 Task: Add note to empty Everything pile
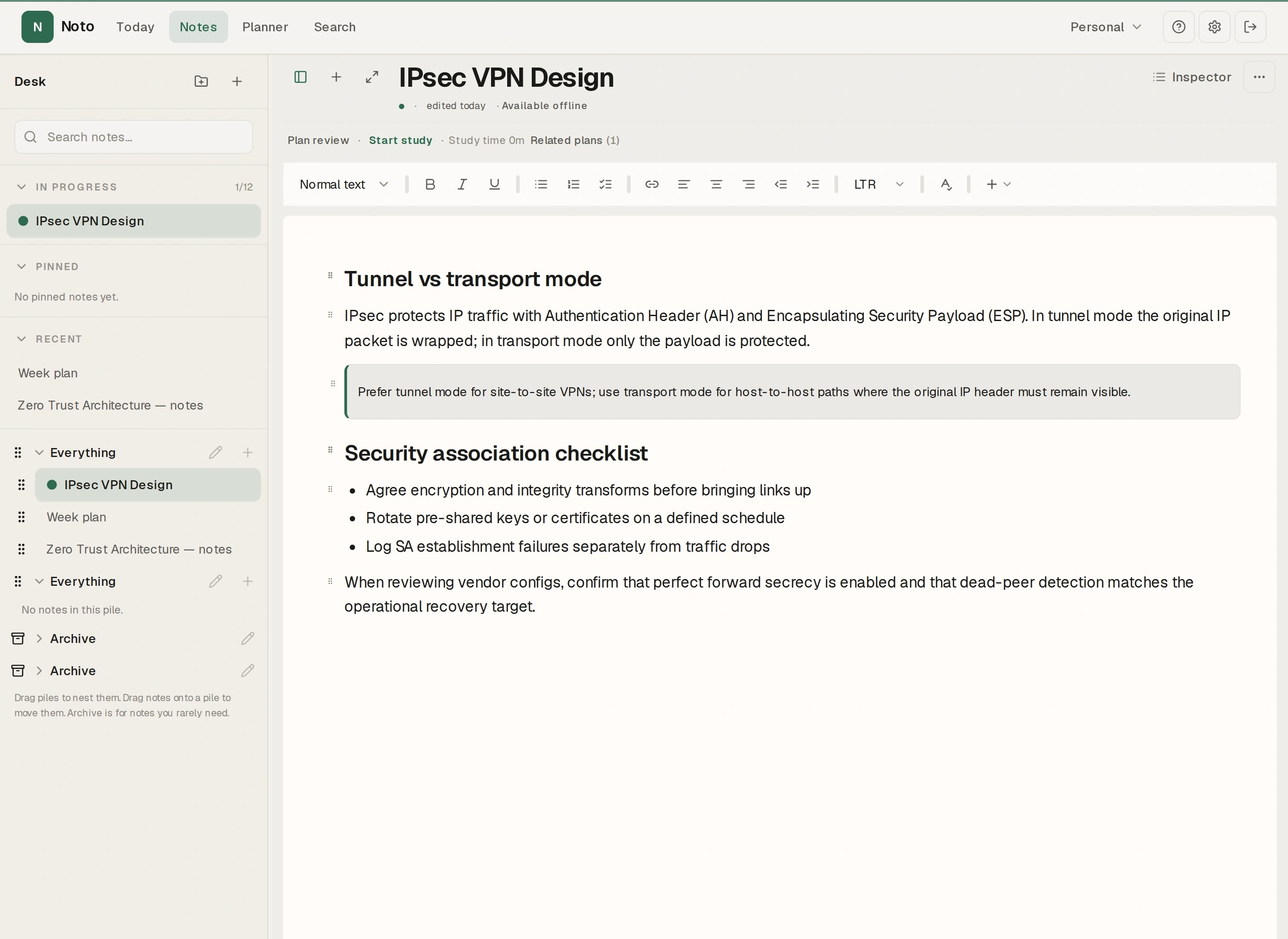point(248,581)
